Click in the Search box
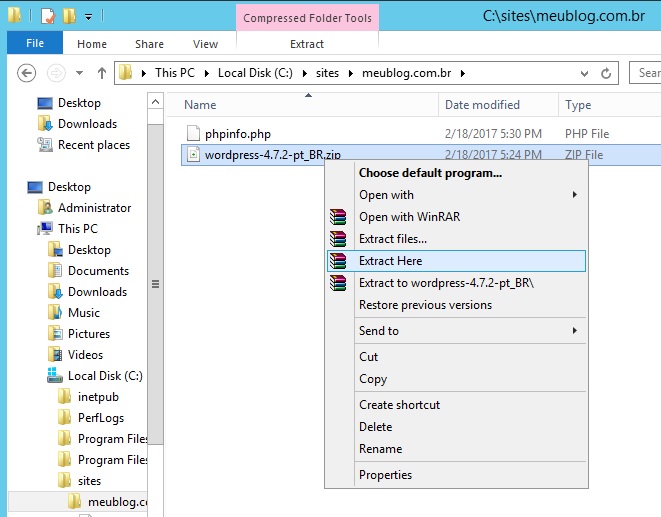The image size is (661, 517). point(645,73)
